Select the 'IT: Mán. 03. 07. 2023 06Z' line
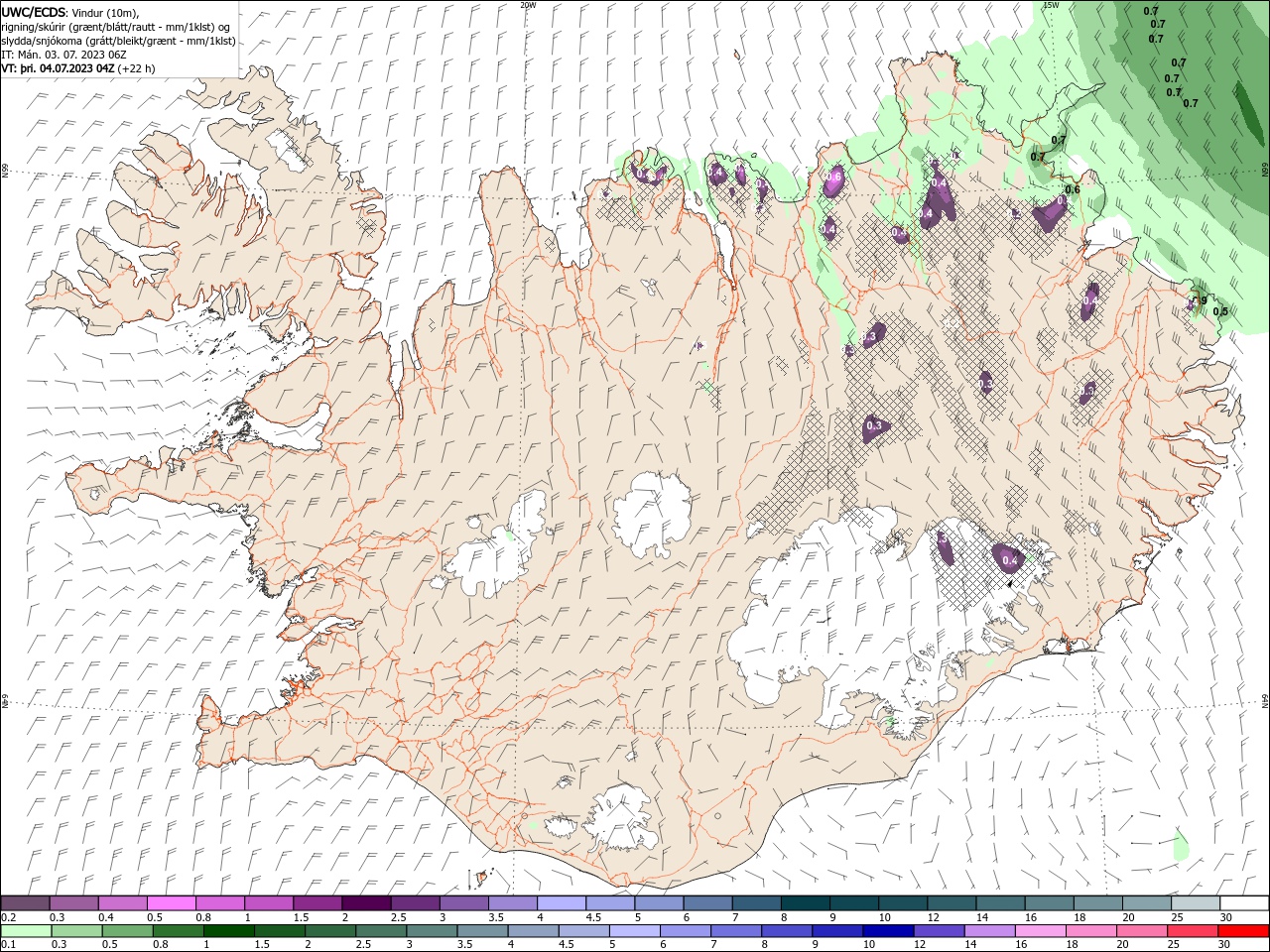The width and height of the screenshot is (1270, 952). click(x=65, y=55)
